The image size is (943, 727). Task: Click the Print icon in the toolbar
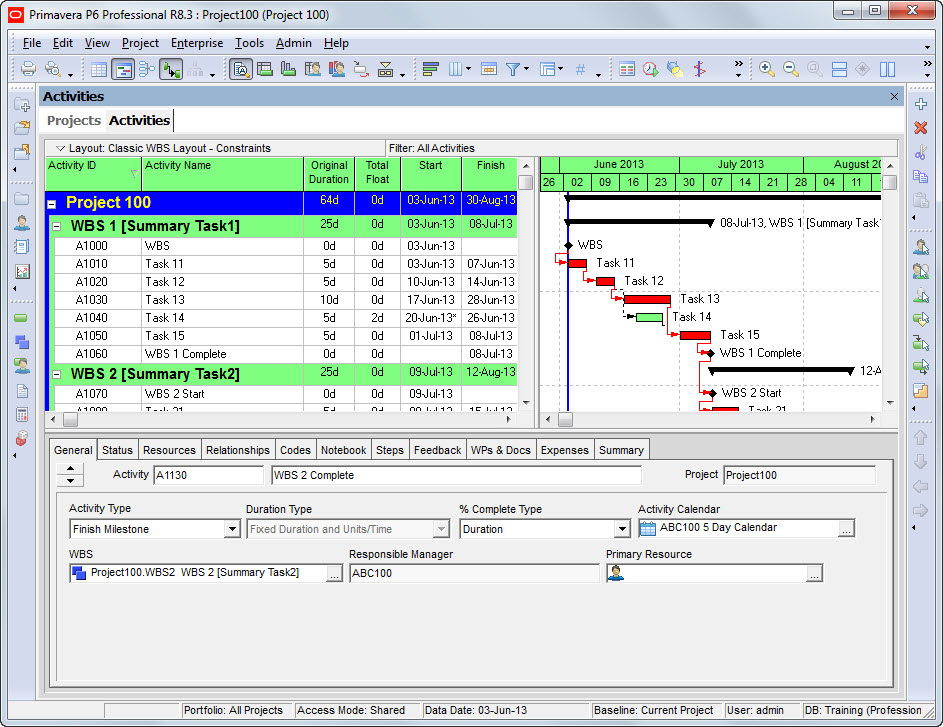(x=28, y=69)
